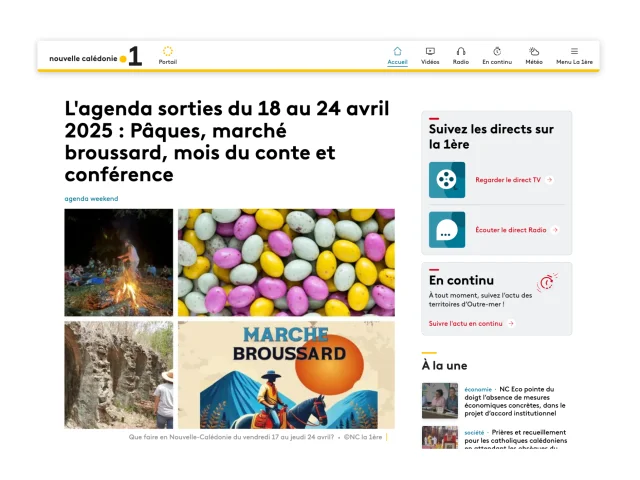This screenshot has width=640, height=480.
Task: Open the Marche Broussard poster image
Action: [x=287, y=375]
